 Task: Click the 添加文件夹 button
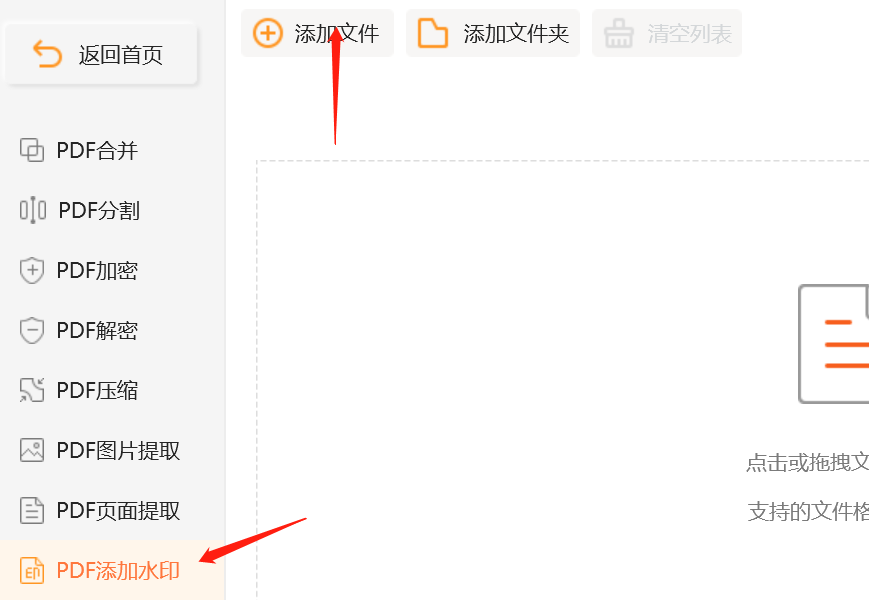(x=493, y=33)
